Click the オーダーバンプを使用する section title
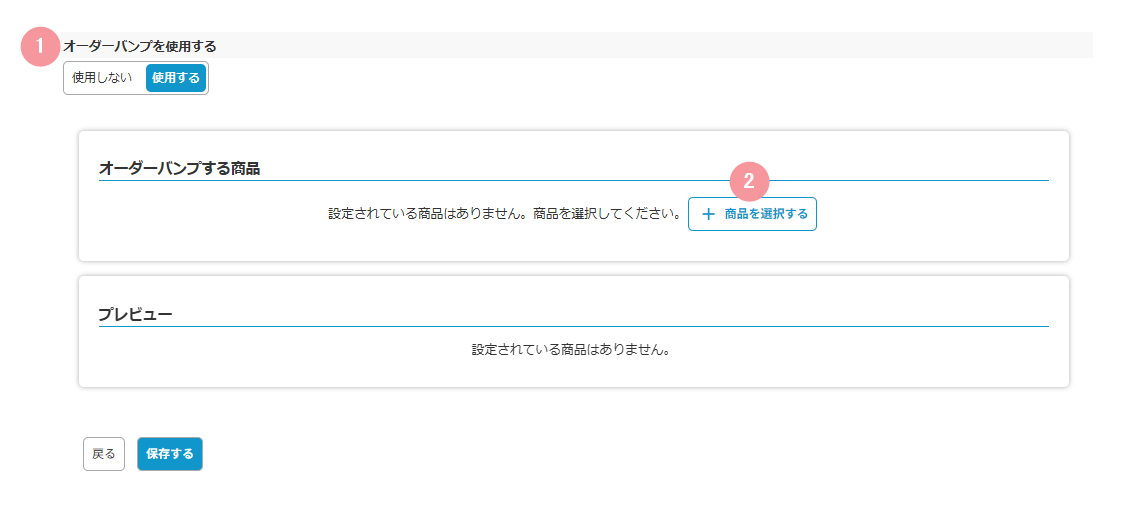The image size is (1146, 513). pyautogui.click(x=140, y=46)
